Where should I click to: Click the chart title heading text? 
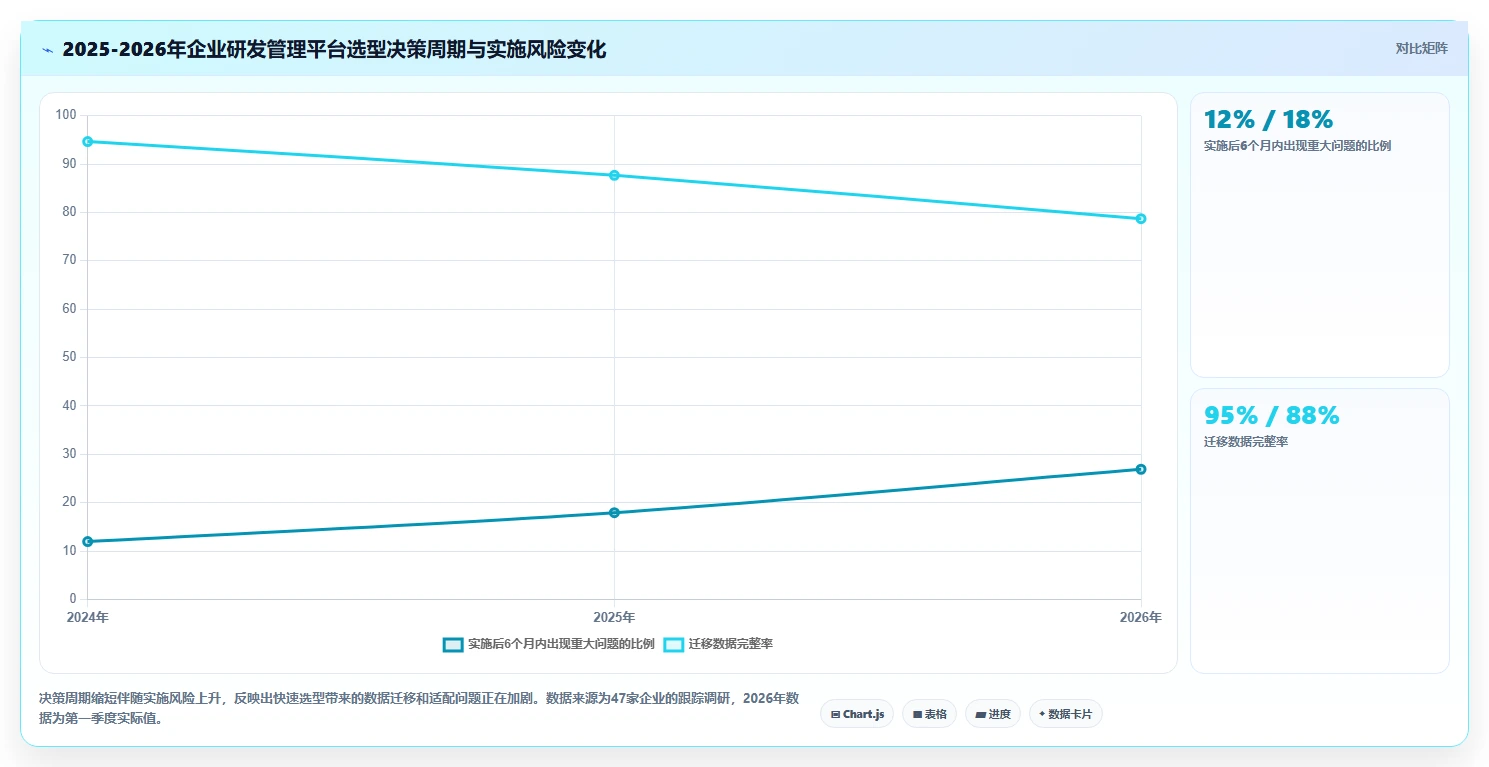[x=334, y=50]
